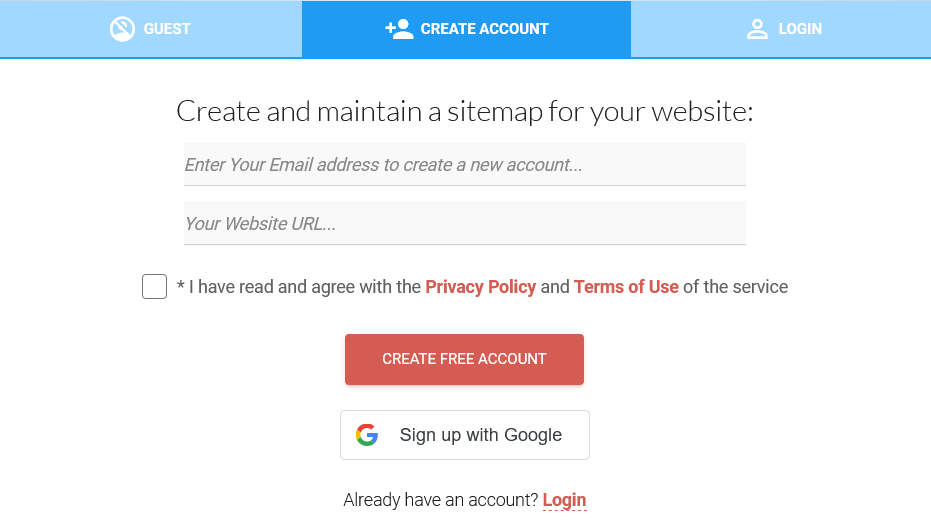Viewport: 931px width, 530px height.
Task: Click the Guest compass icon
Action: (x=122, y=29)
